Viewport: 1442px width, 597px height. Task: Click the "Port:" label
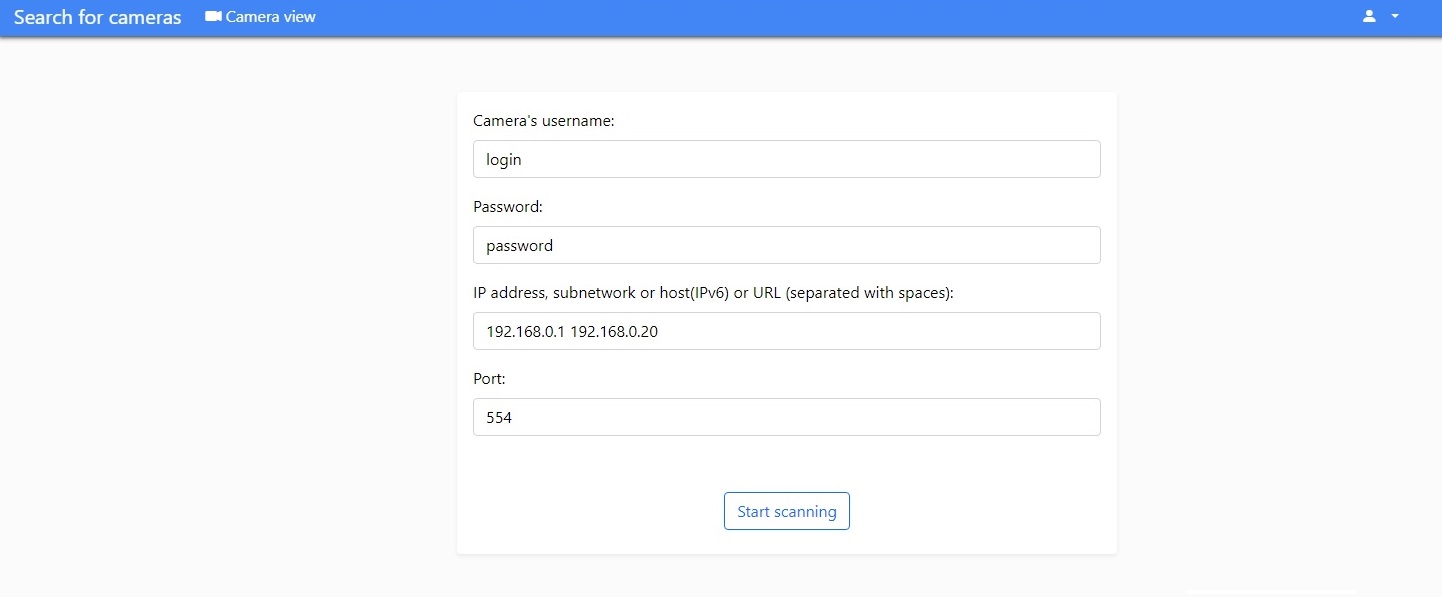click(x=490, y=379)
